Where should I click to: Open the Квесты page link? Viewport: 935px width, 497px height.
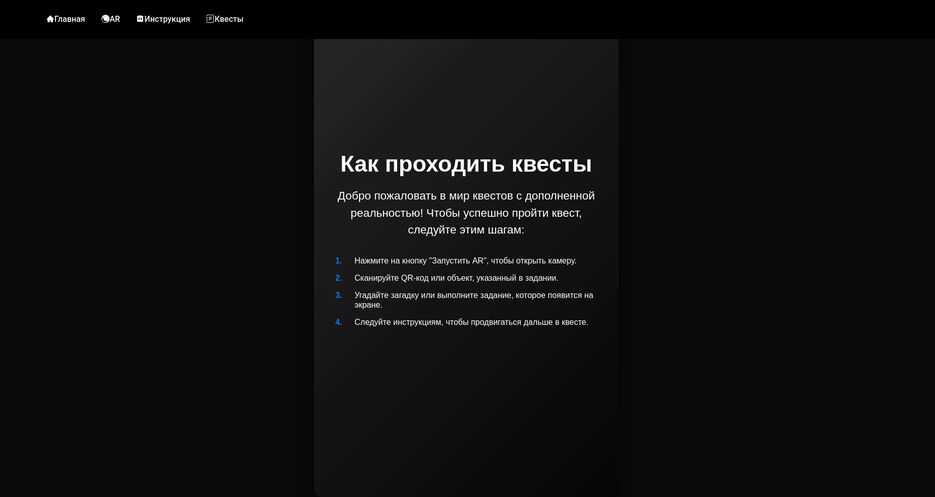[x=229, y=19]
